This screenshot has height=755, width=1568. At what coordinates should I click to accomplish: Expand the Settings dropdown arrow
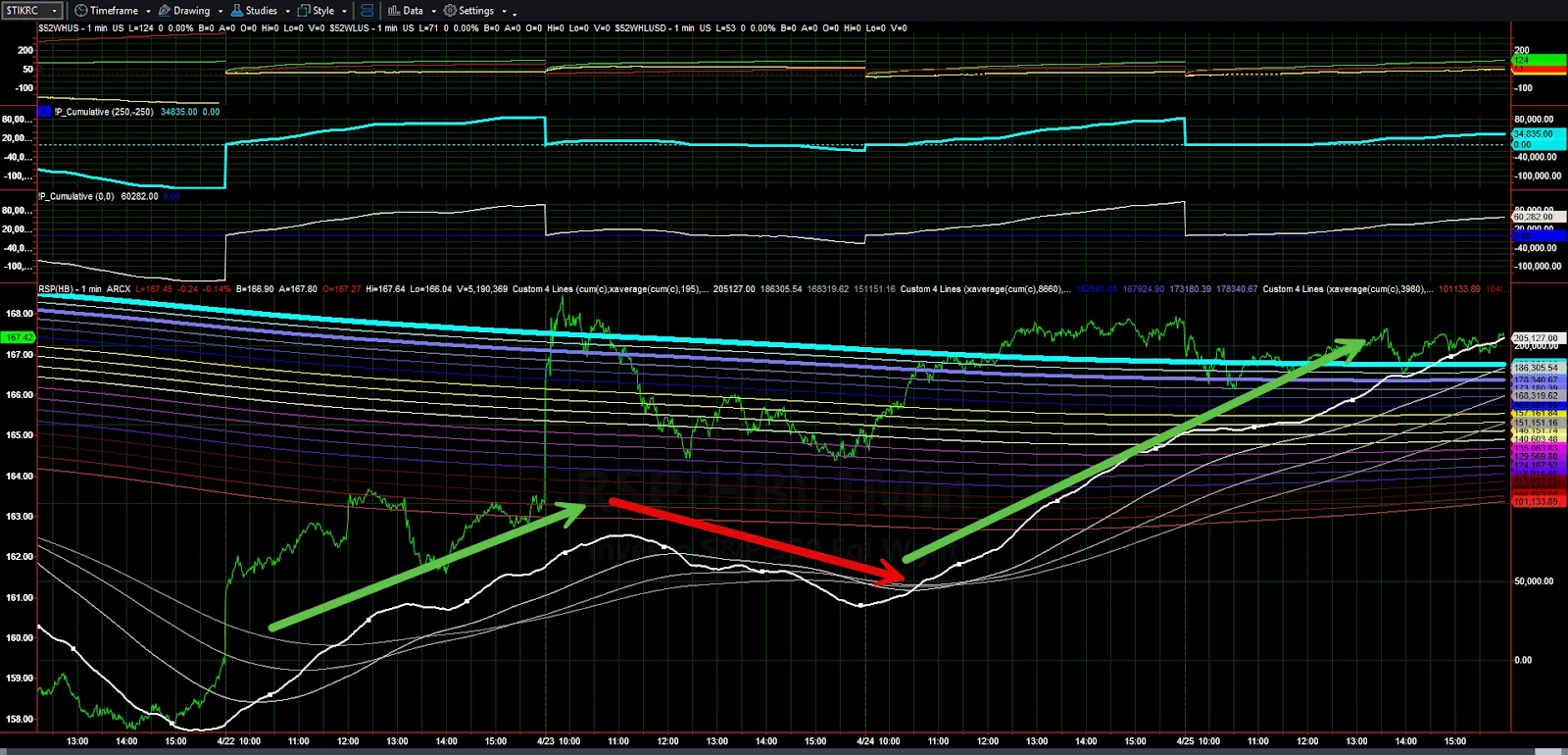click(x=504, y=12)
